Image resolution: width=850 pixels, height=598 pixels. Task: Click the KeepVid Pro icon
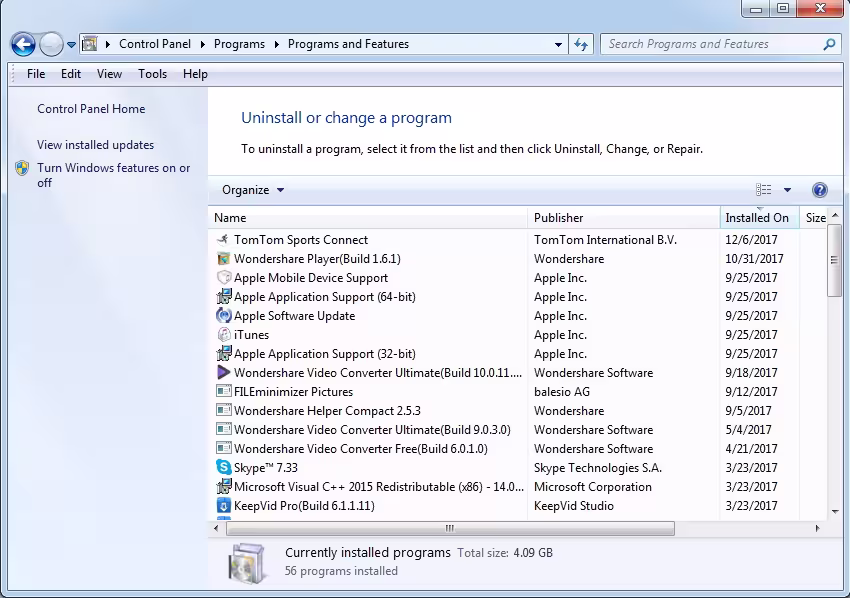(x=223, y=505)
